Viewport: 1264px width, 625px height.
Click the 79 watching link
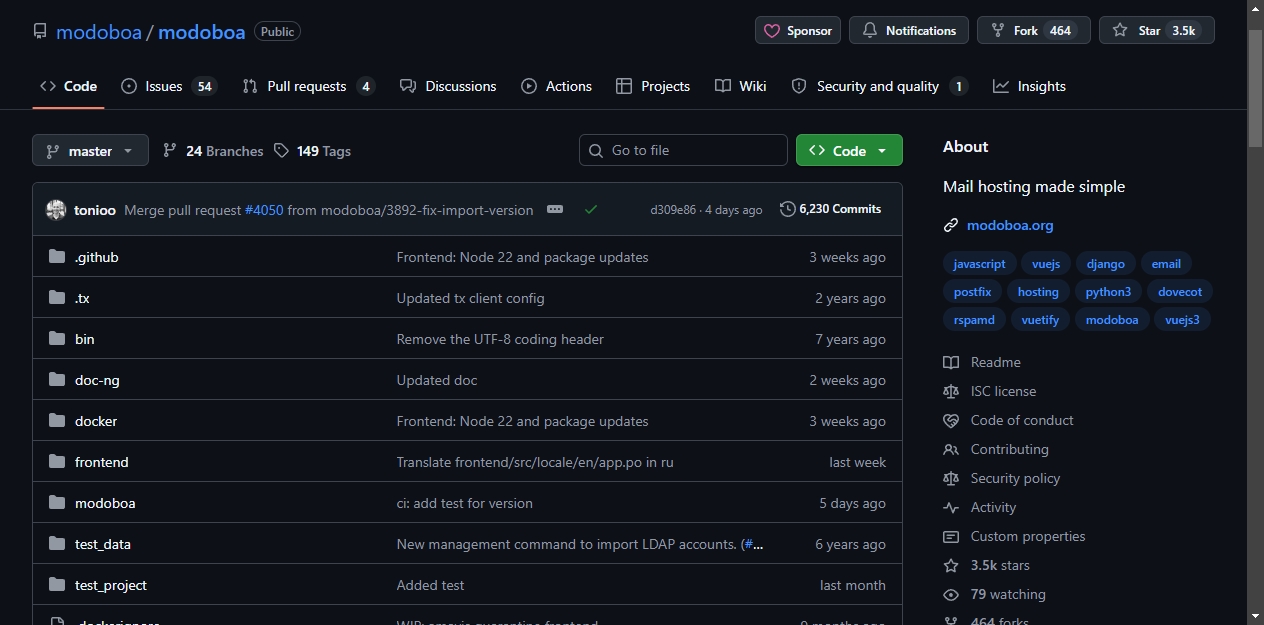click(1008, 594)
